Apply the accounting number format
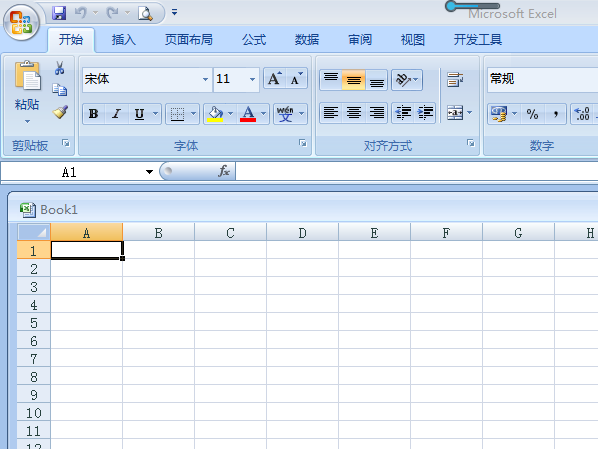 tap(499, 114)
